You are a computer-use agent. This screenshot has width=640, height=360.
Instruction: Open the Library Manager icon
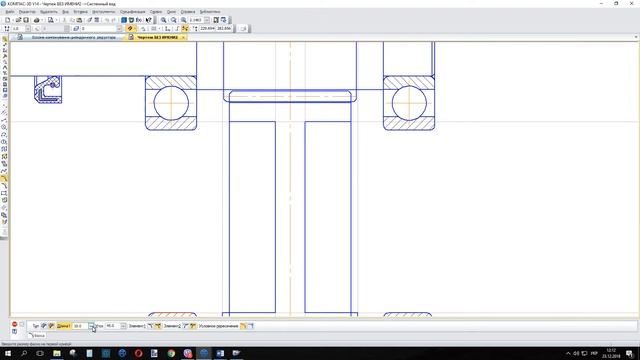pyautogui.click(x=124, y=20)
